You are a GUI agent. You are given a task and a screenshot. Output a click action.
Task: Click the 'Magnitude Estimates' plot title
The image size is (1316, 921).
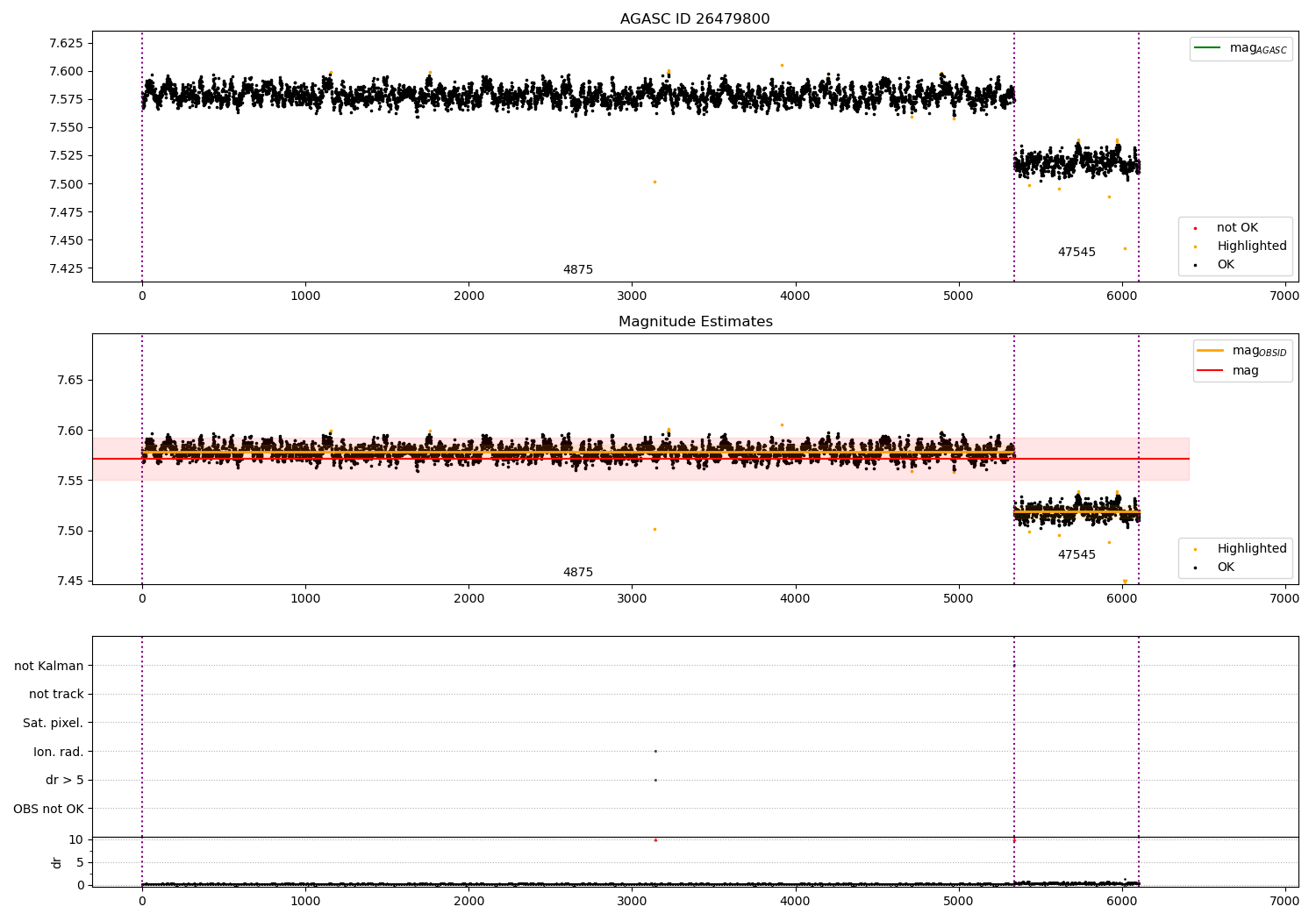click(x=695, y=322)
